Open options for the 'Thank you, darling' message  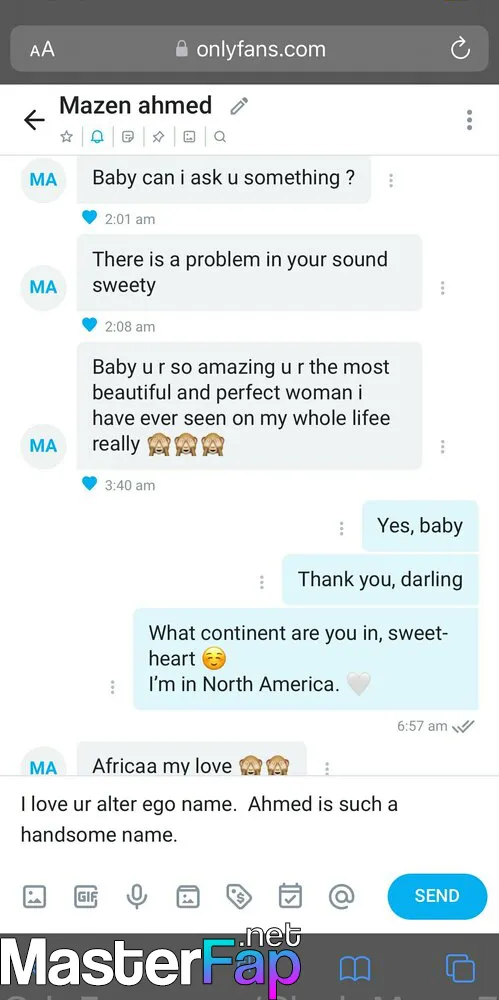coord(262,582)
